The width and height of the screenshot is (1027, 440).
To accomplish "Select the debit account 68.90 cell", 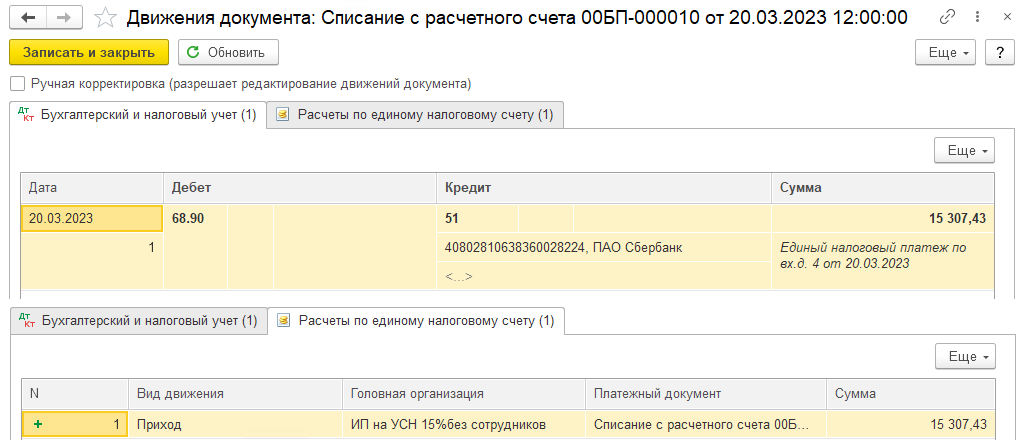I will [196, 218].
